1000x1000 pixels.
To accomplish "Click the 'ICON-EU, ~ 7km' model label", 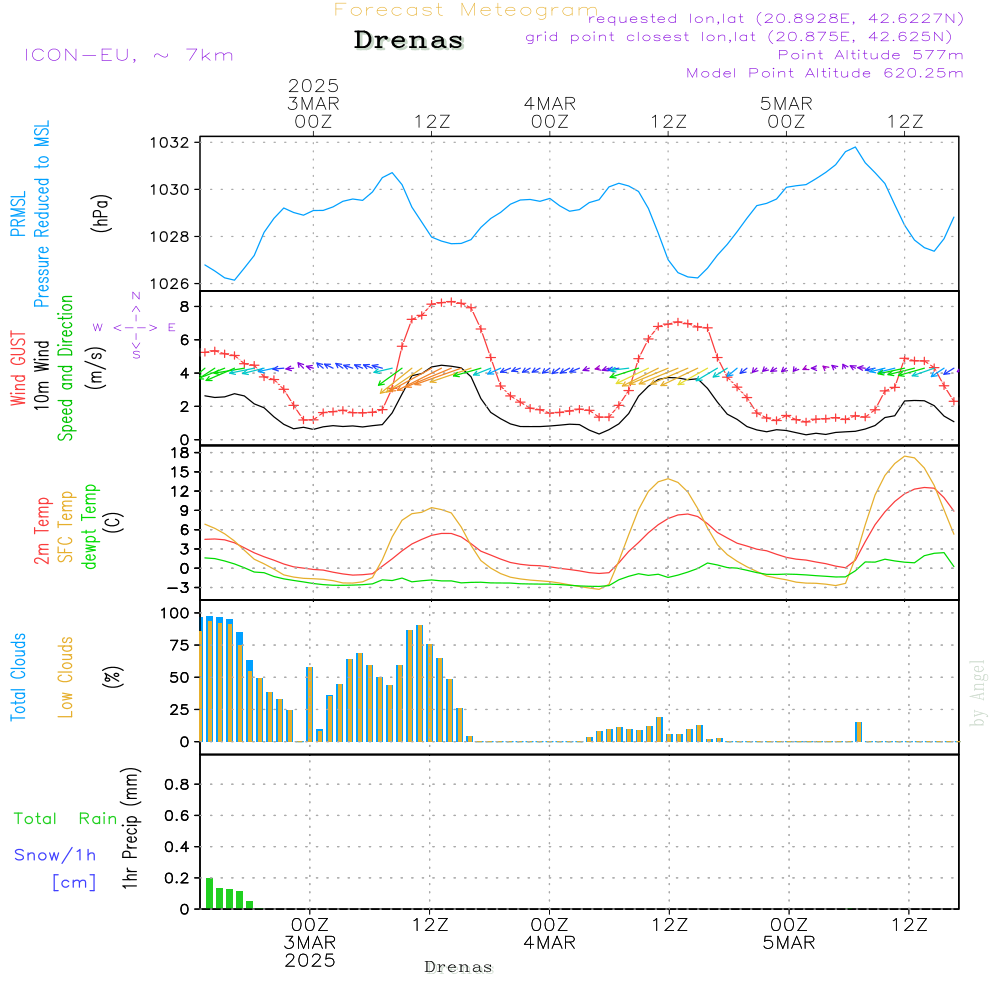I will (129, 55).
